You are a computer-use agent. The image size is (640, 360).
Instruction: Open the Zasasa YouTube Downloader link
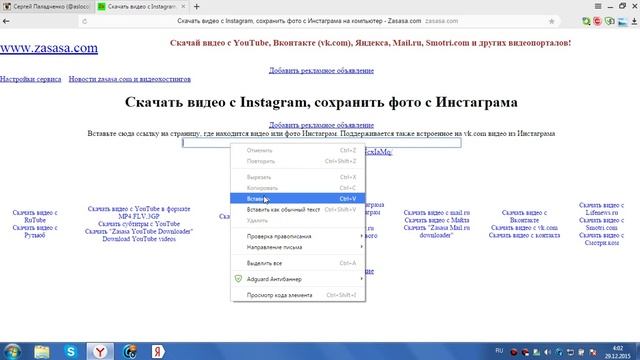pyautogui.click(x=139, y=231)
